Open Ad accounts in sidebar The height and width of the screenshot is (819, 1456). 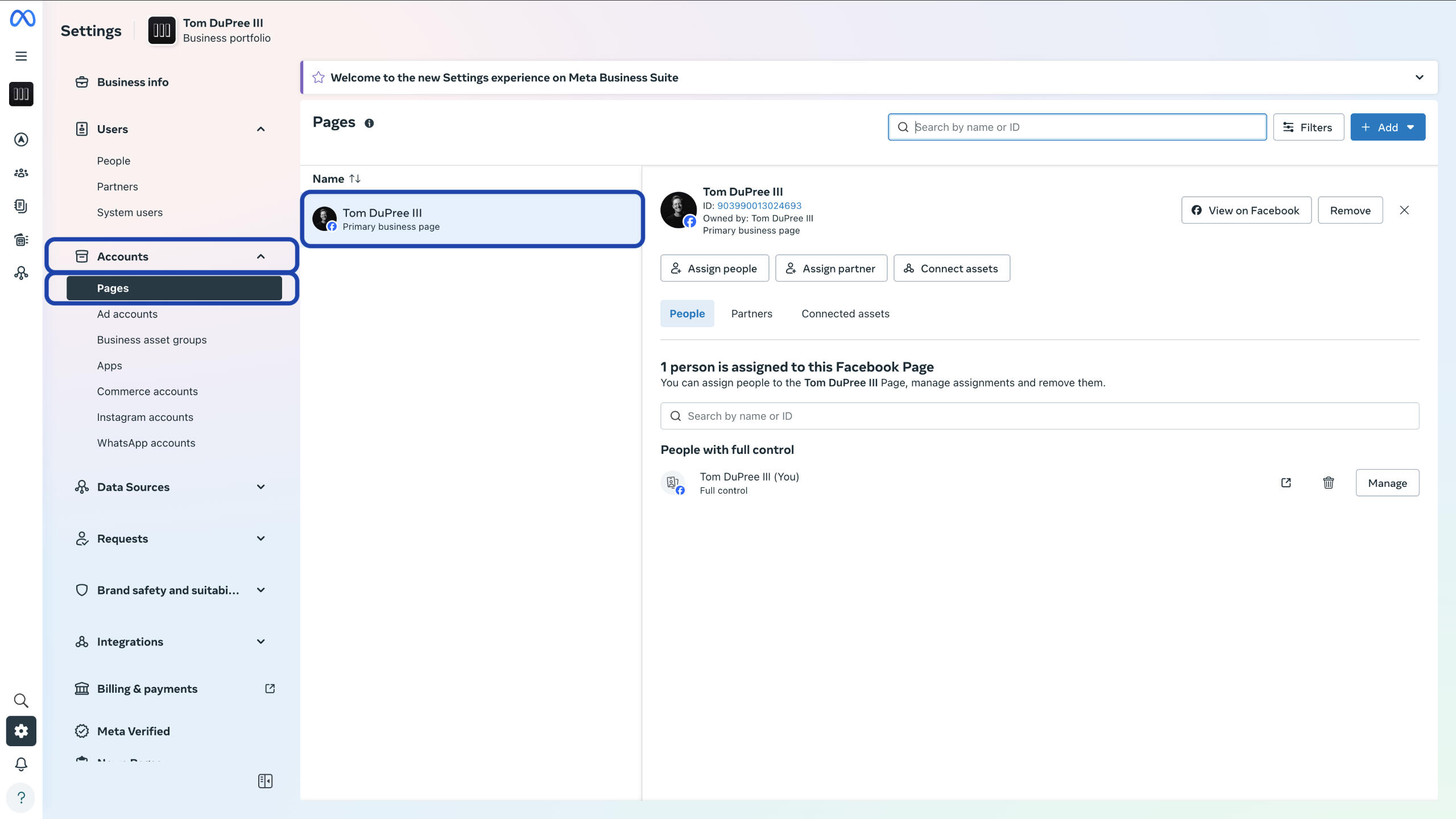(127, 314)
